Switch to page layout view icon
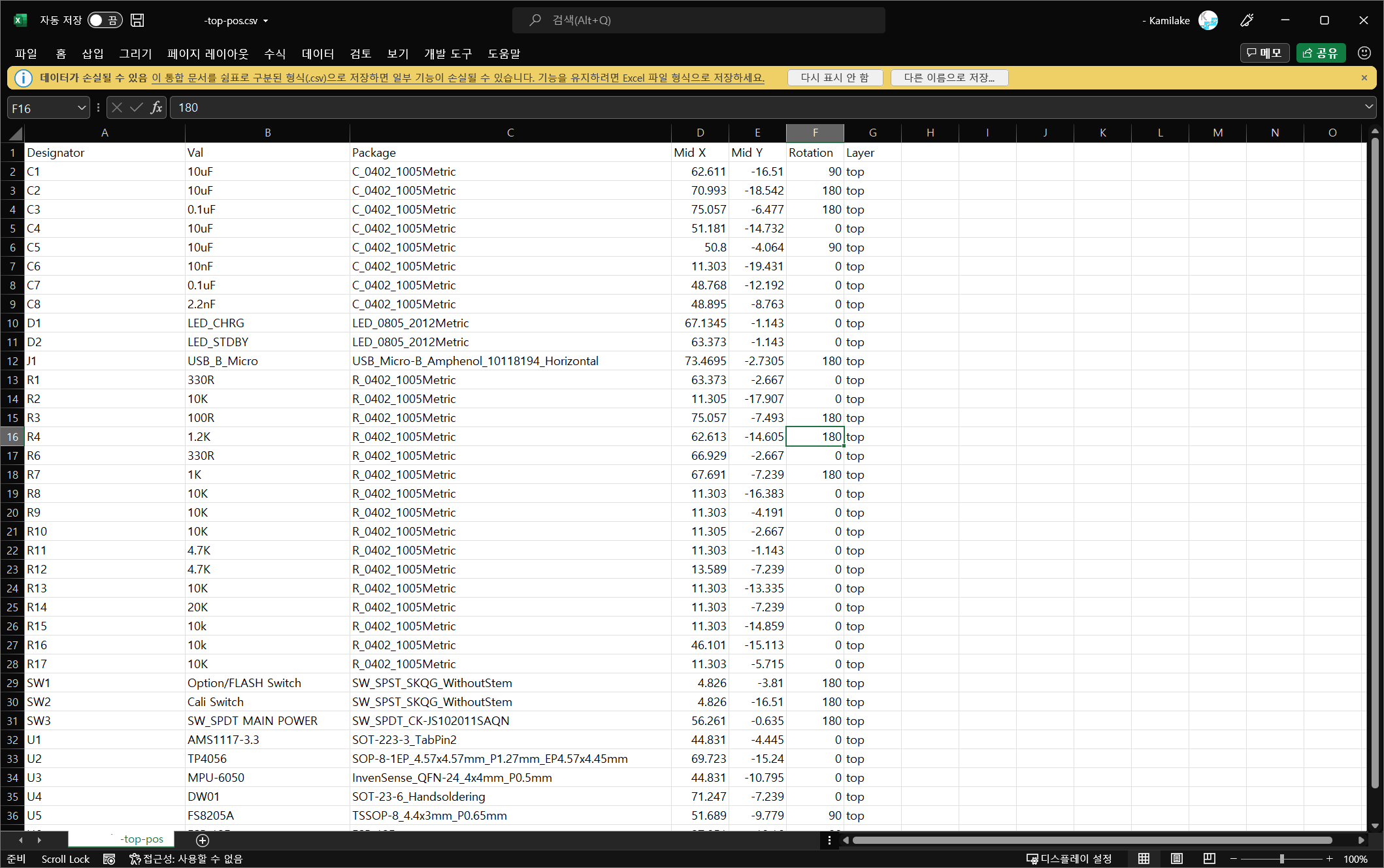1384x868 pixels. point(1176,859)
